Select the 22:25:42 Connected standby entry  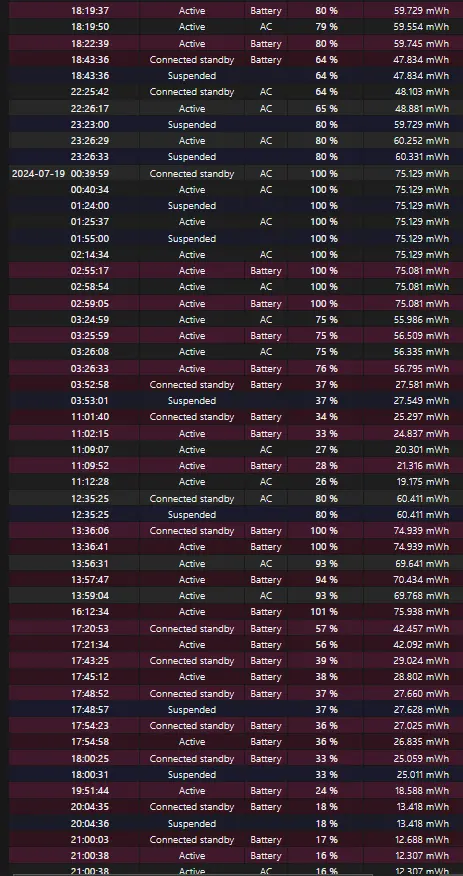(236, 92)
